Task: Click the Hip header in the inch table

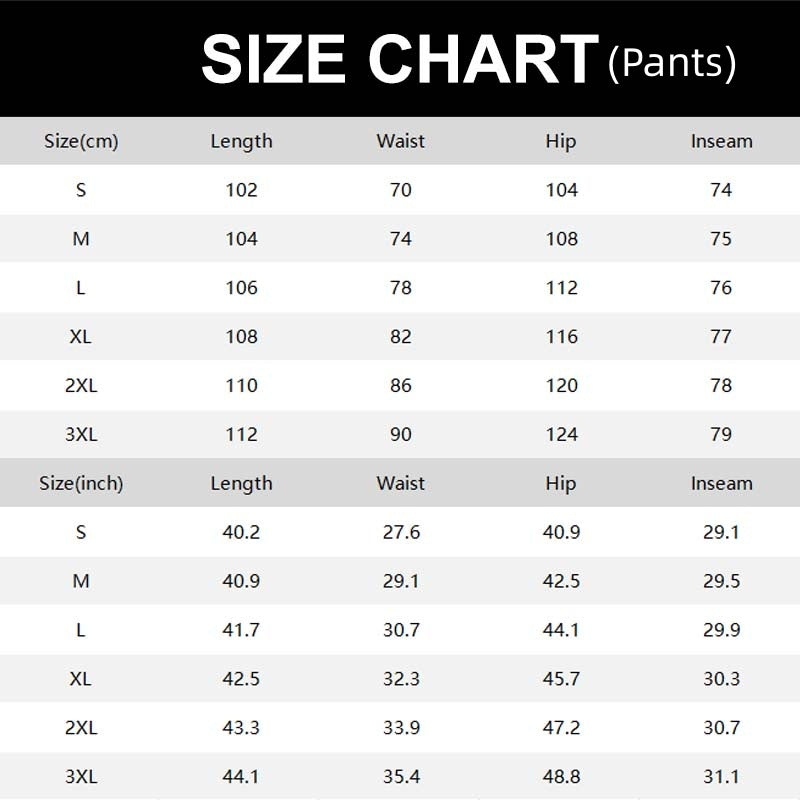Action: point(561,483)
